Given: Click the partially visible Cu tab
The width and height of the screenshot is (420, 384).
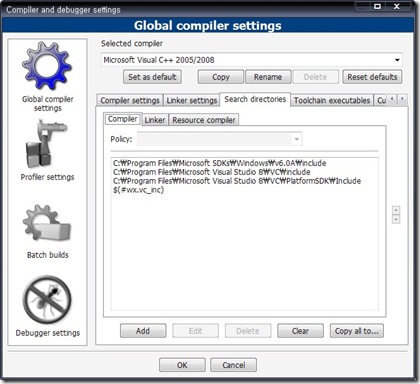Looking at the screenshot, I should [381, 100].
